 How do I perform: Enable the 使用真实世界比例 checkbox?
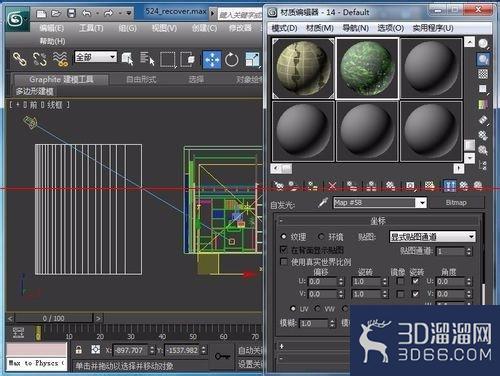coord(284,262)
